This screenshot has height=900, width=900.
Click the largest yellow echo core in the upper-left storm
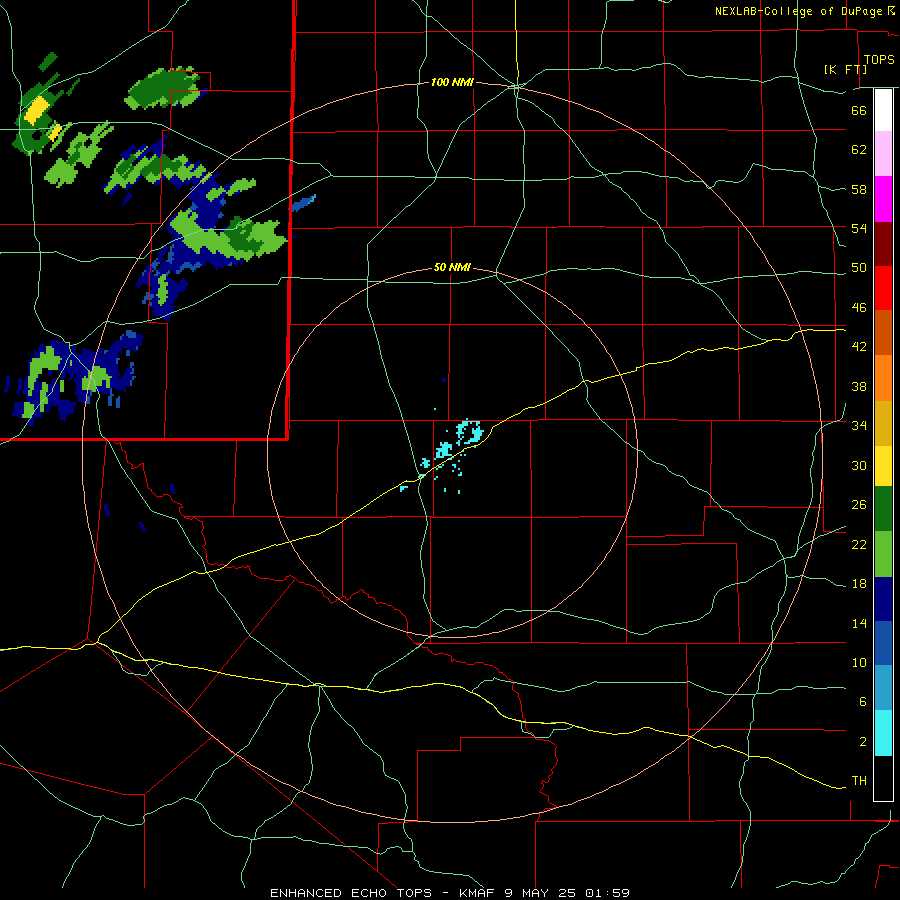click(38, 110)
